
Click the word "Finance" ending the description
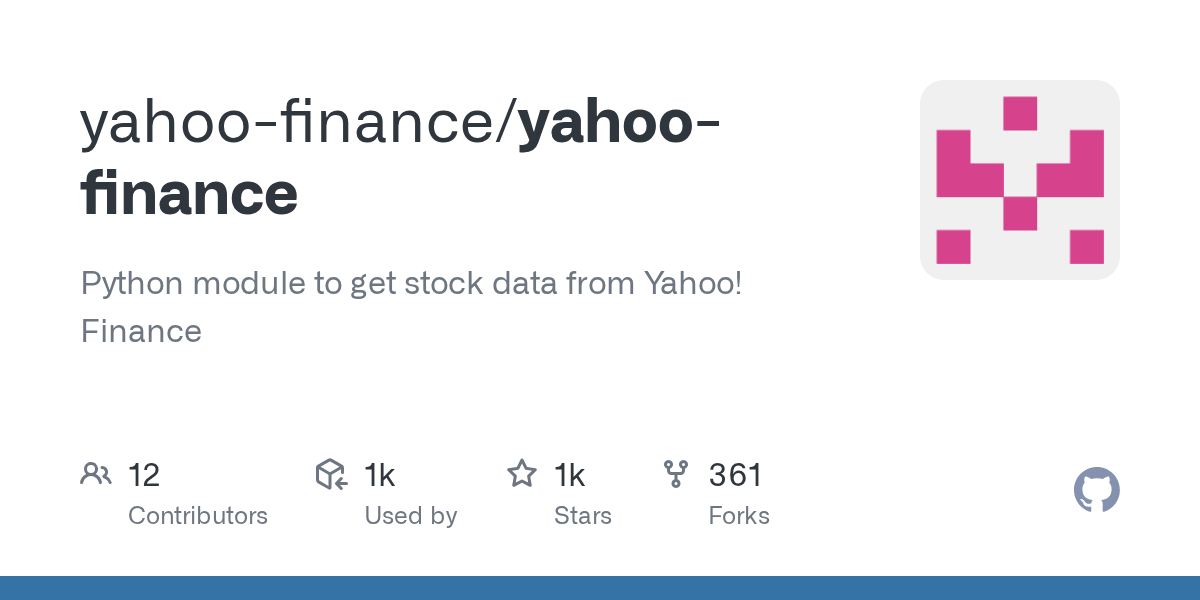141,331
